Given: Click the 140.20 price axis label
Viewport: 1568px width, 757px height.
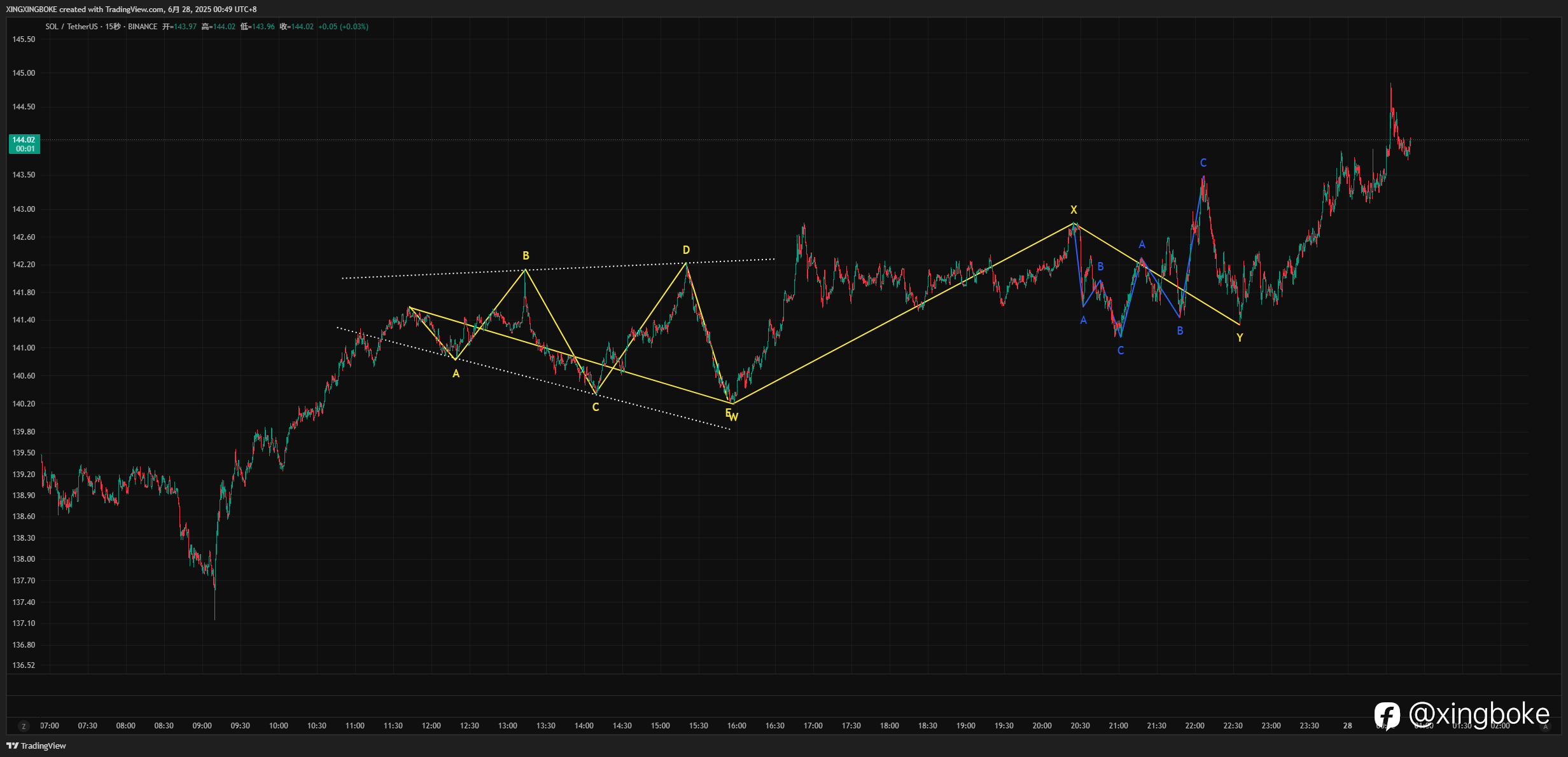Looking at the screenshot, I should 24,404.
